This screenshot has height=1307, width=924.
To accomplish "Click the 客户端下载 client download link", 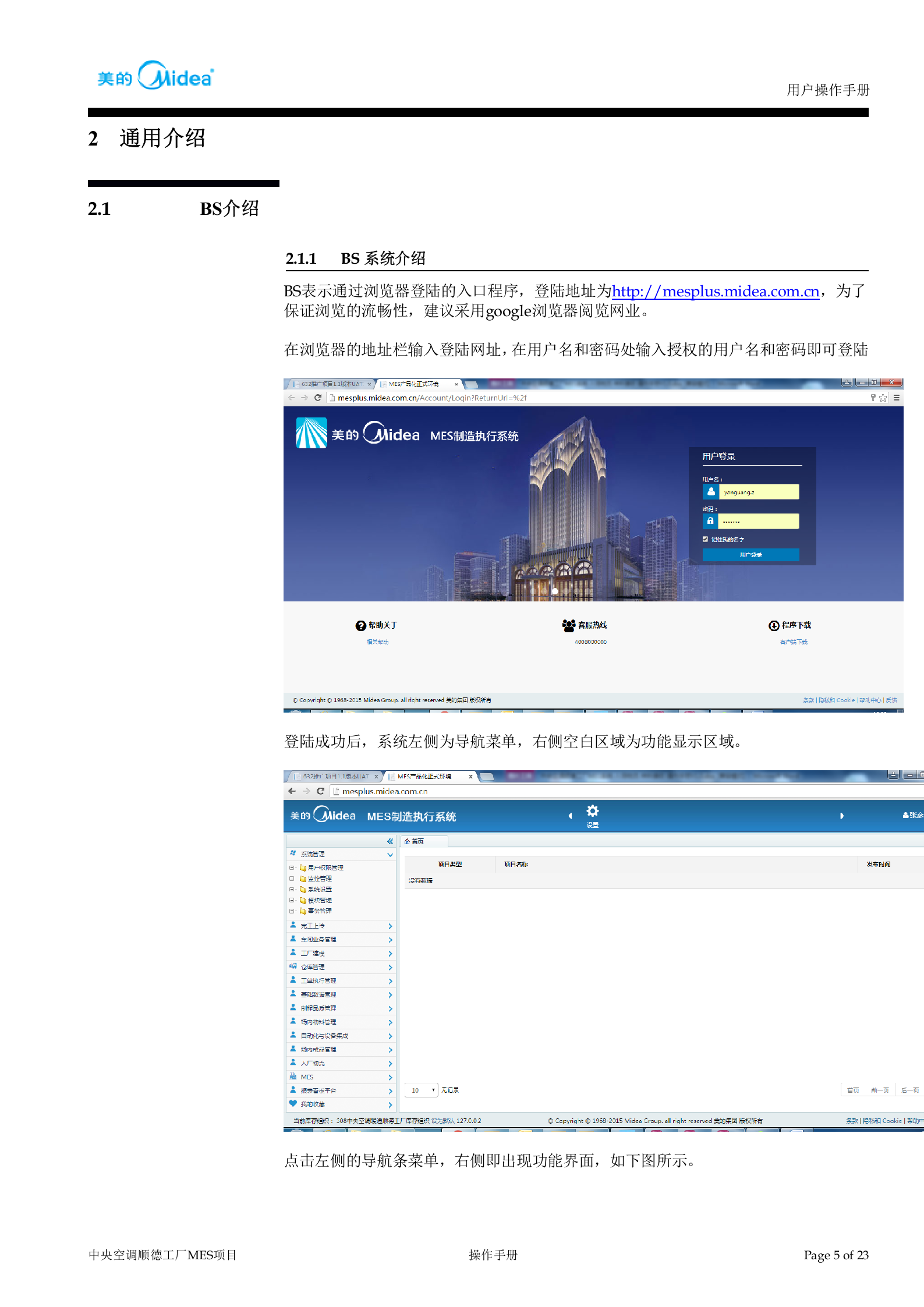I will tap(794, 642).
